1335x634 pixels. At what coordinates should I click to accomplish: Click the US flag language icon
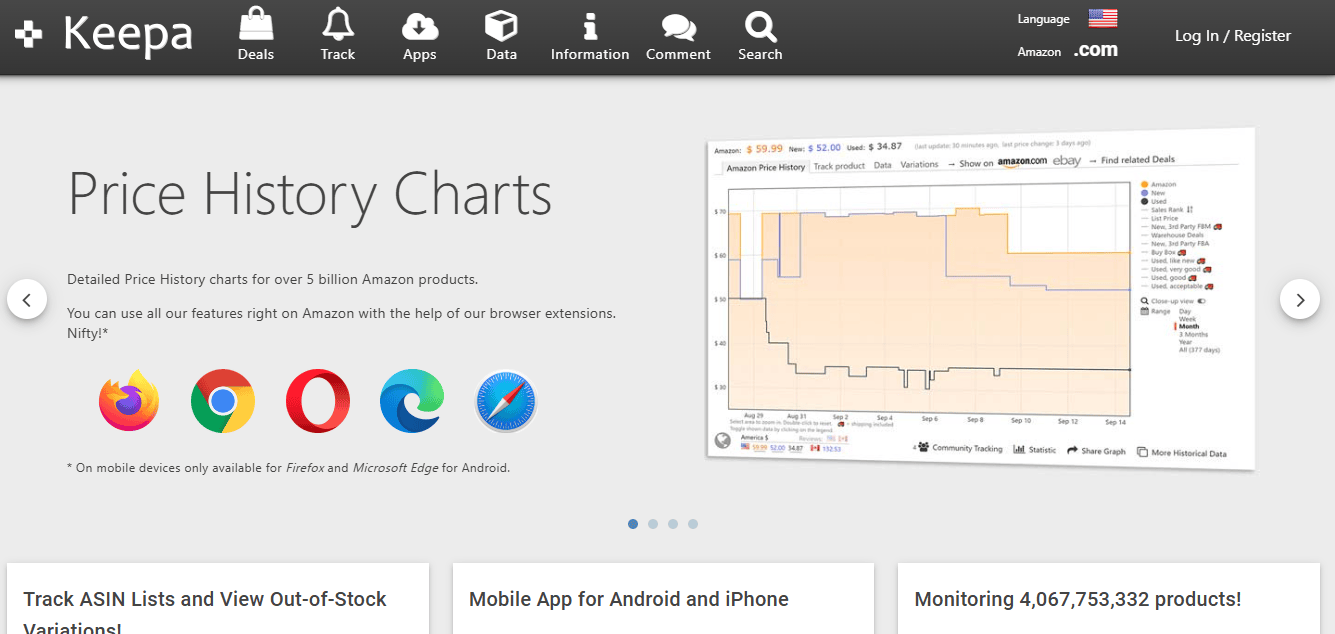1102,18
